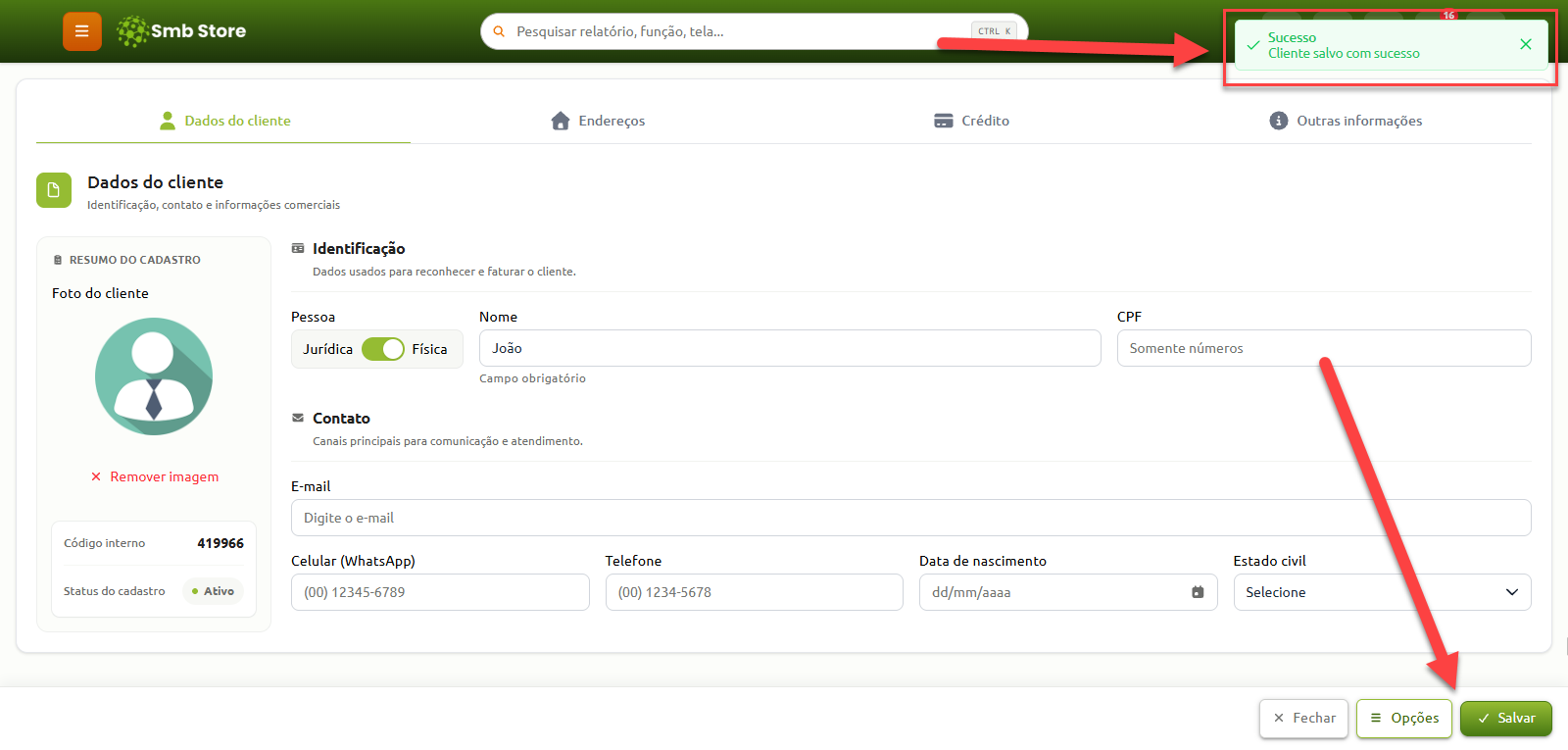1568x750 pixels.
Task: Click the CTRL K shortcut badge
Action: (994, 31)
